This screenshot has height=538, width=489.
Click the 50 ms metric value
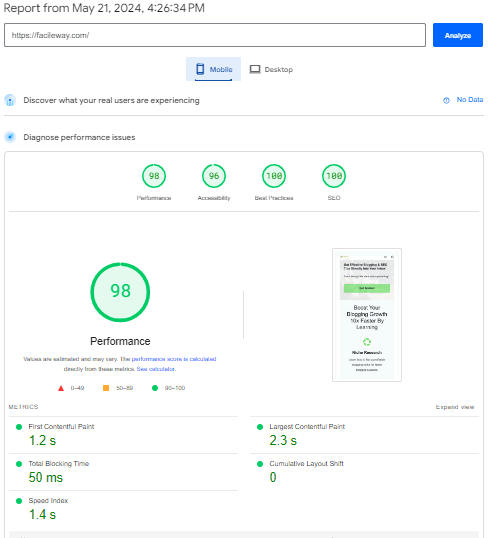click(x=46, y=478)
